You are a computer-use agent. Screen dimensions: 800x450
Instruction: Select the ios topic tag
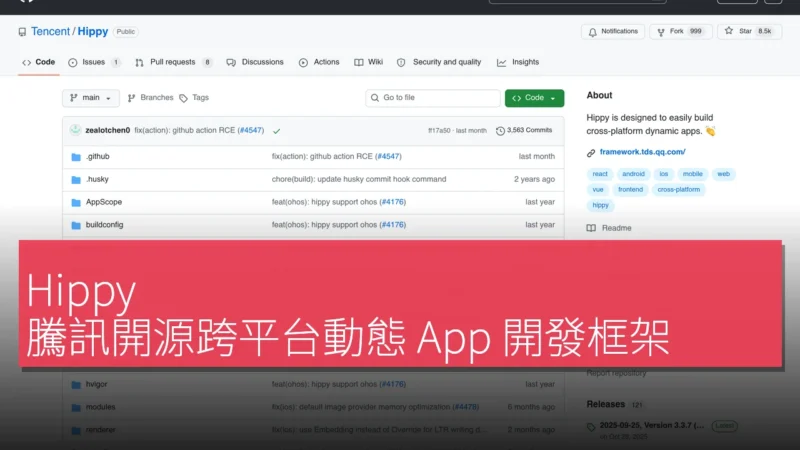[663, 174]
